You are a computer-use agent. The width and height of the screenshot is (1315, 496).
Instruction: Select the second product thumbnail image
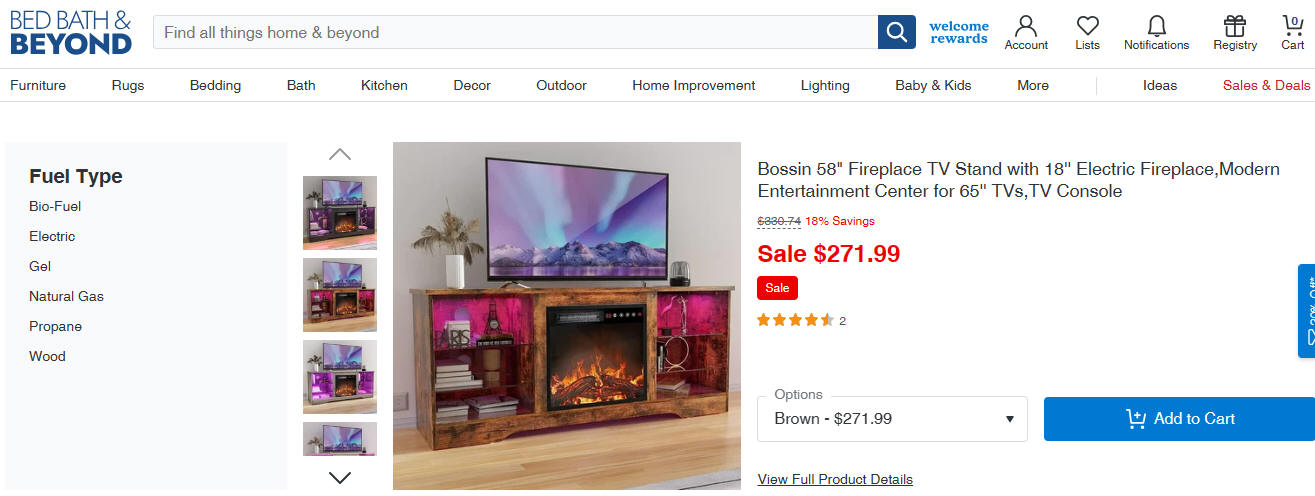(x=340, y=295)
